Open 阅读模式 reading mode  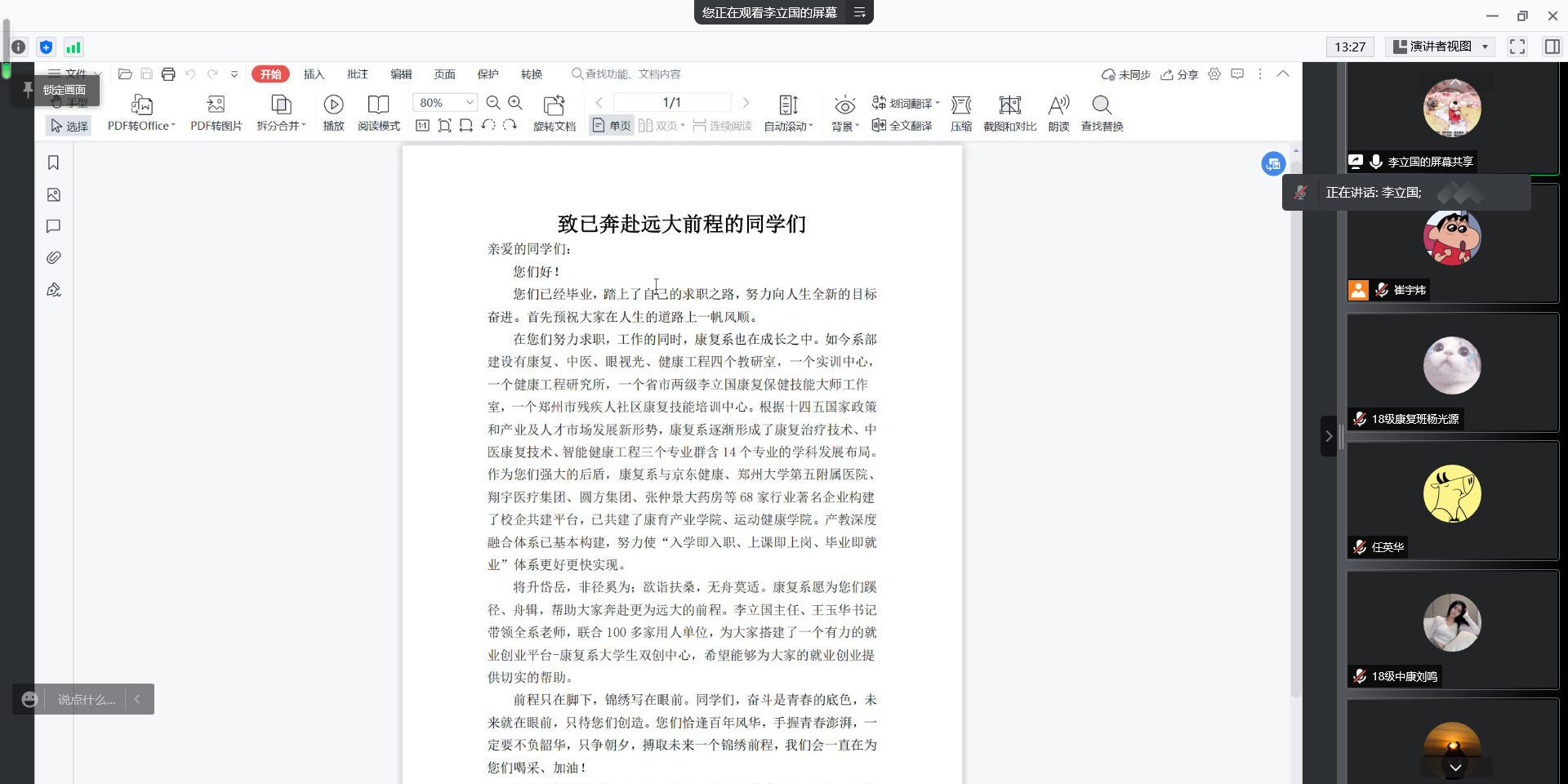[379, 105]
